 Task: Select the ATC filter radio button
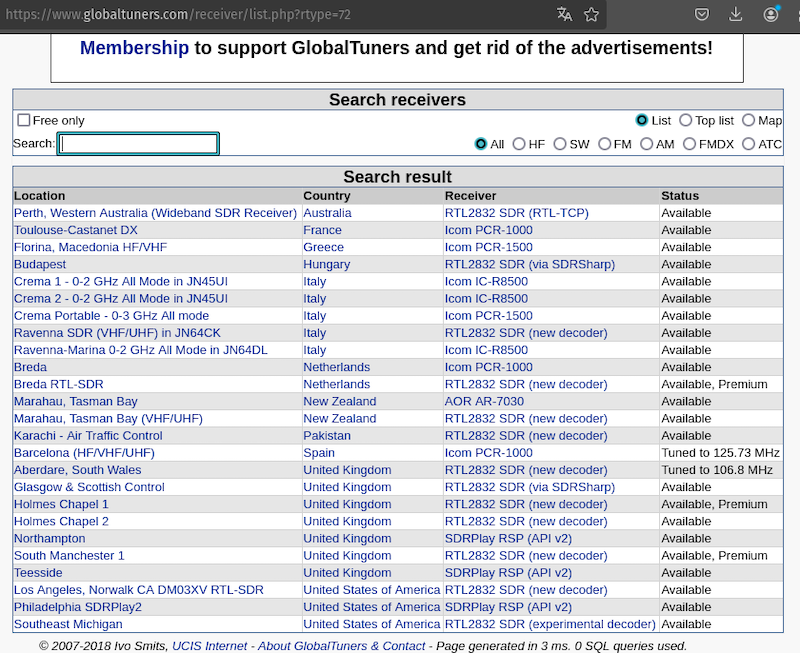pyautogui.click(x=749, y=144)
